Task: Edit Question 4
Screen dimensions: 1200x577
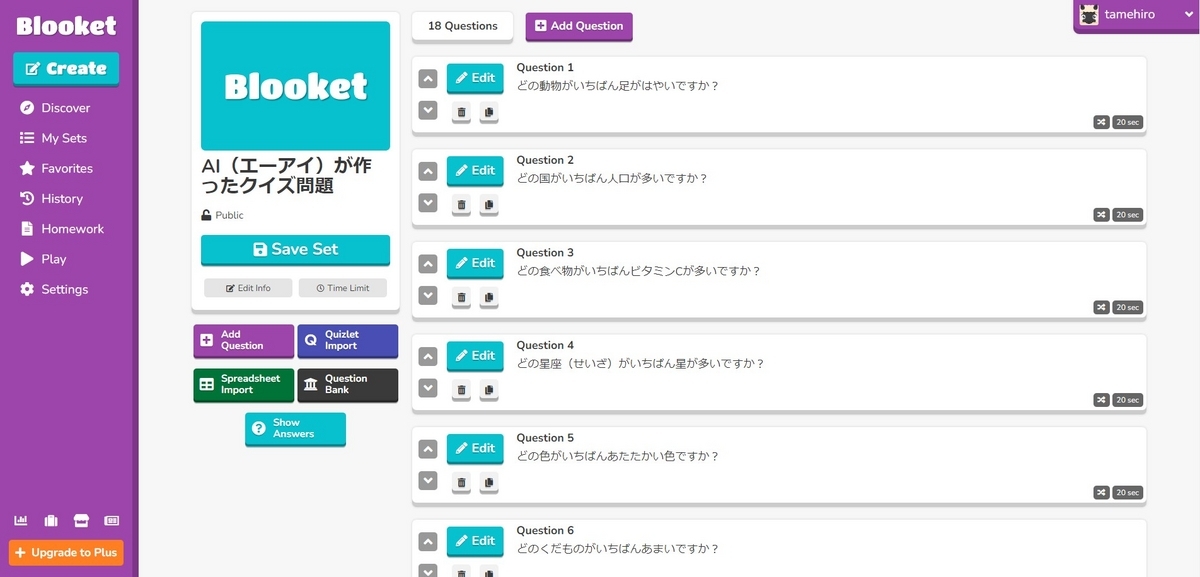Action: (x=475, y=355)
